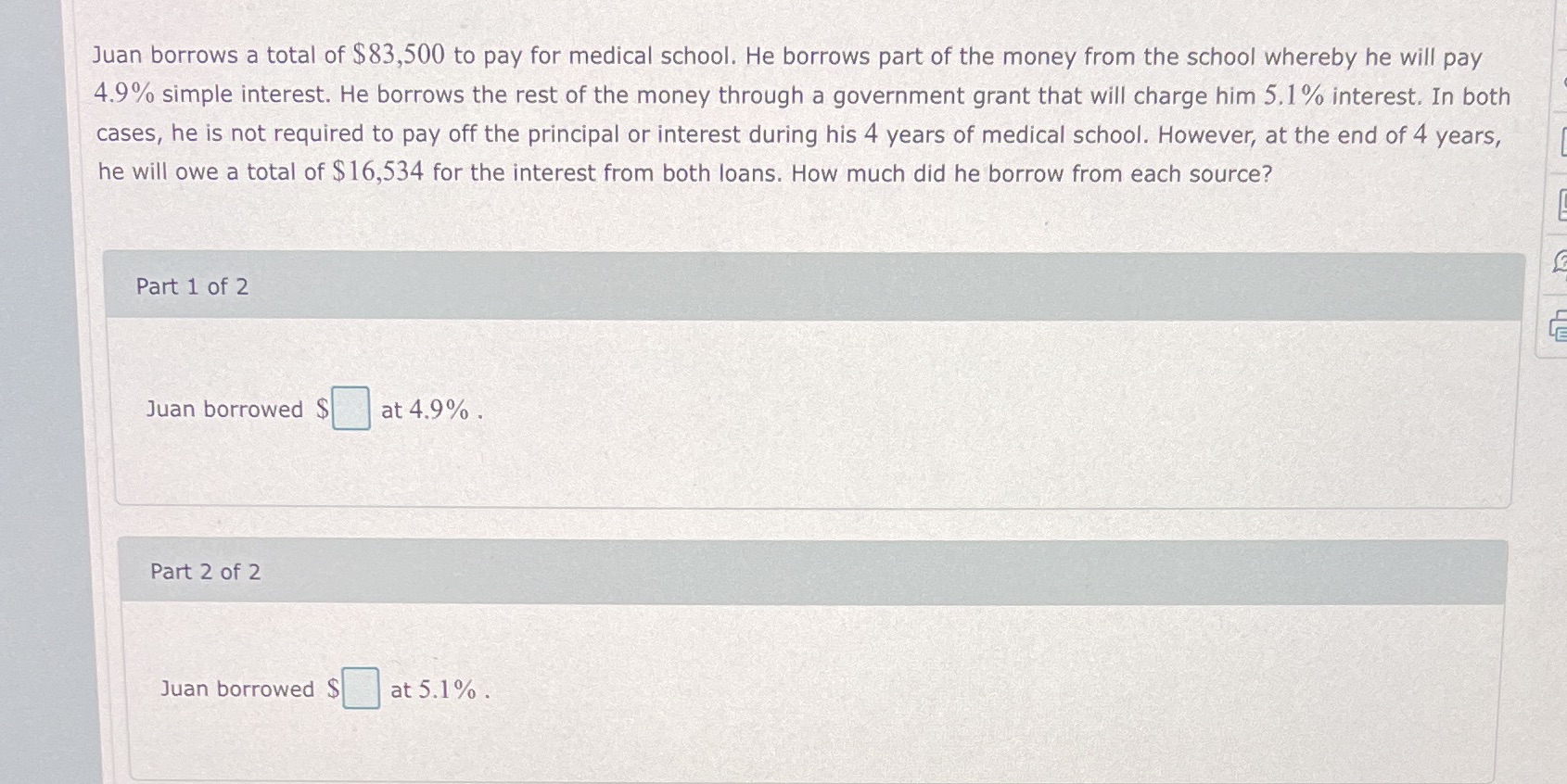Screen dimensions: 1567x784
Task: Click the $16,534 interest total in the text
Action: click(x=377, y=171)
